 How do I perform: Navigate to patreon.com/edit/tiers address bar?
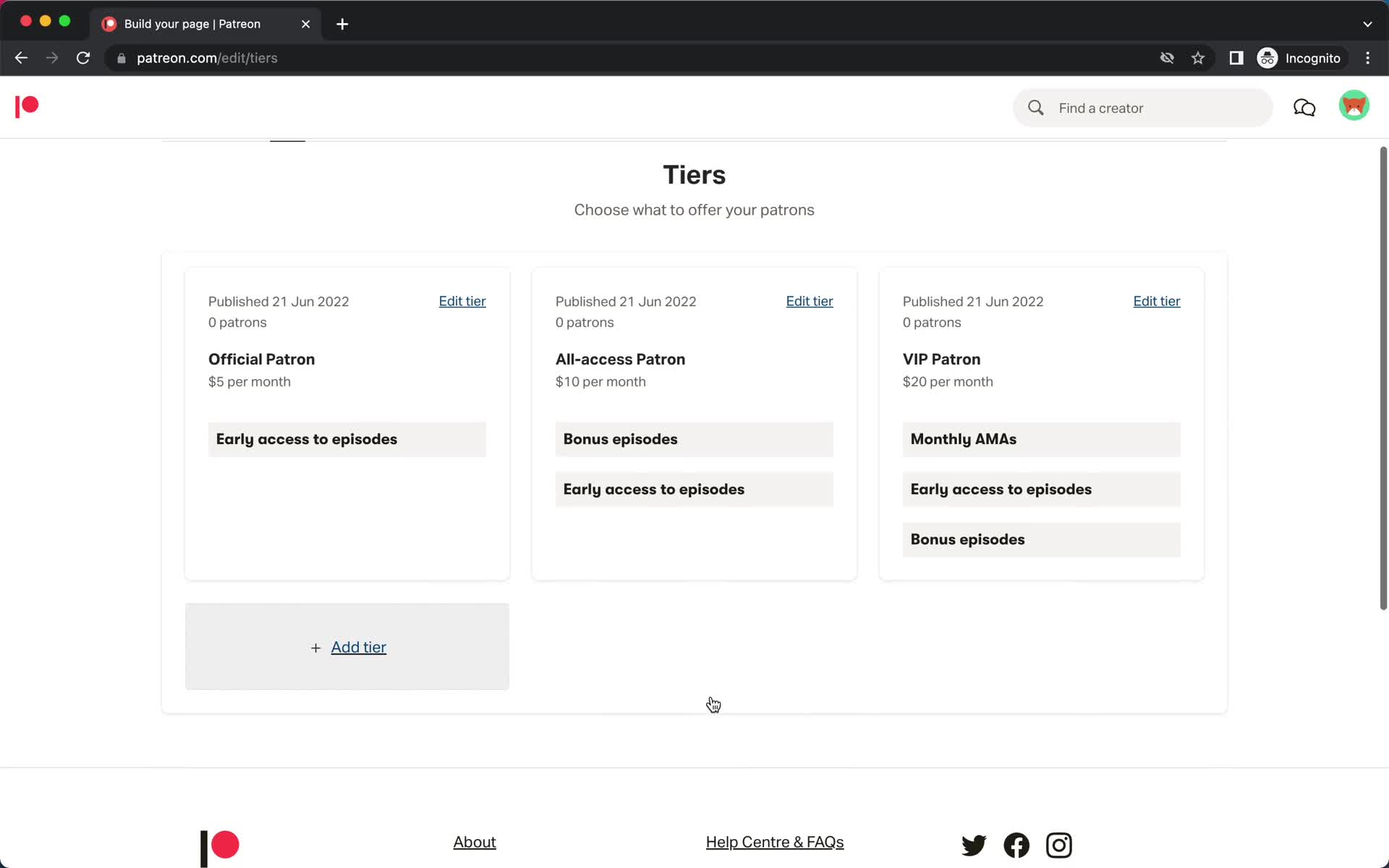207,57
